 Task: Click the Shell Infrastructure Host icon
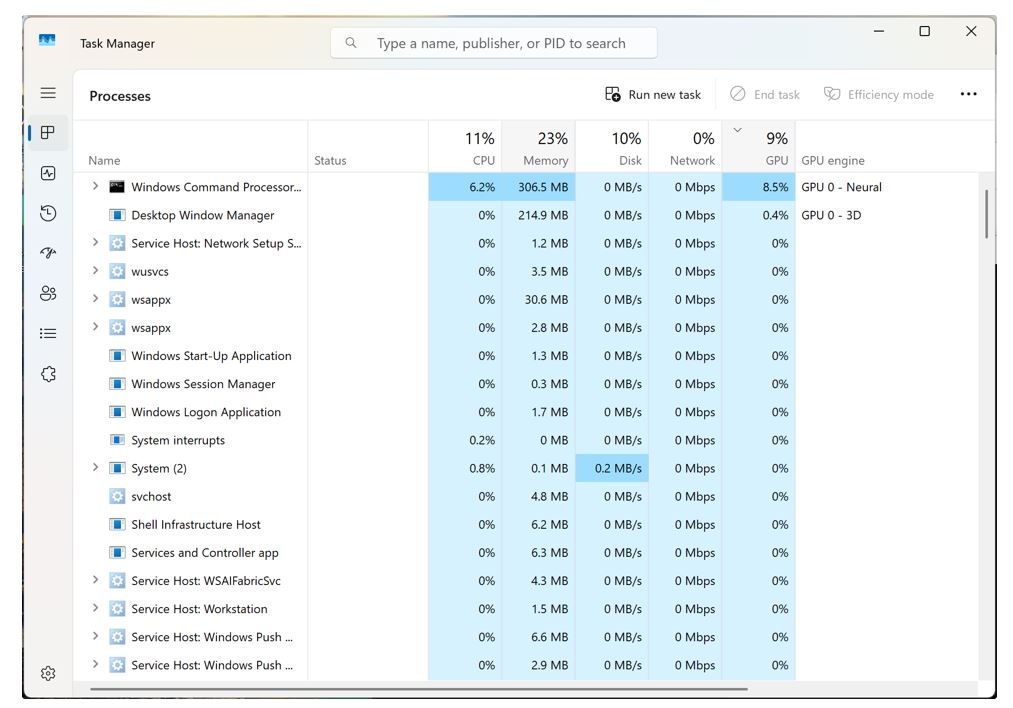(117, 525)
